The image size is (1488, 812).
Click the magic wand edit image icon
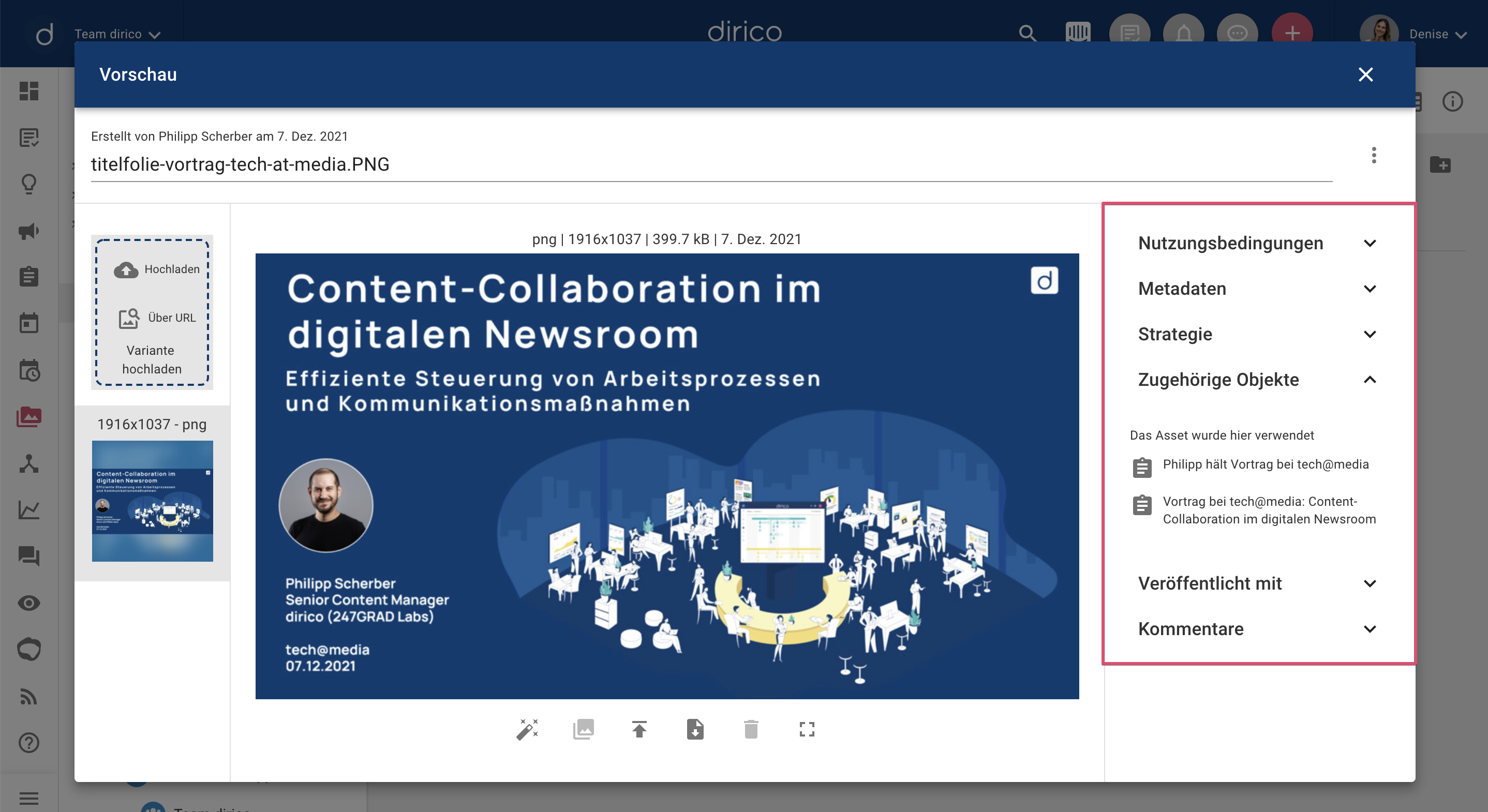pyautogui.click(x=527, y=729)
